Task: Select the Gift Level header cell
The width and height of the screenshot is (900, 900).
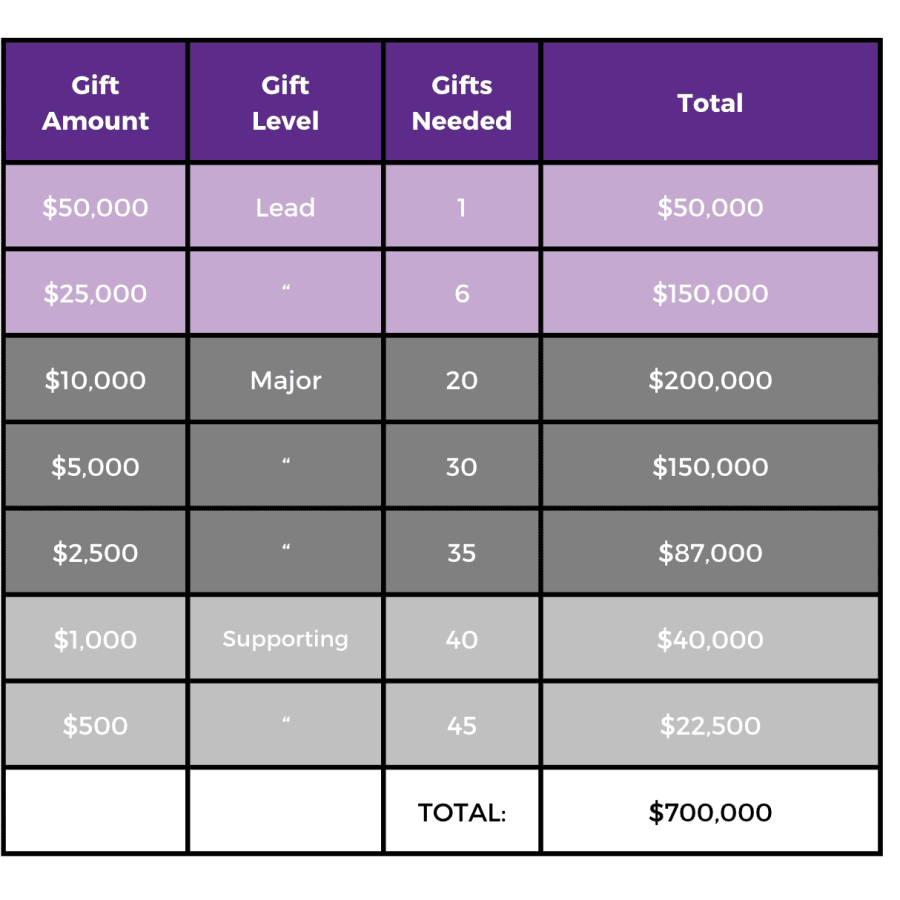Action: click(285, 103)
